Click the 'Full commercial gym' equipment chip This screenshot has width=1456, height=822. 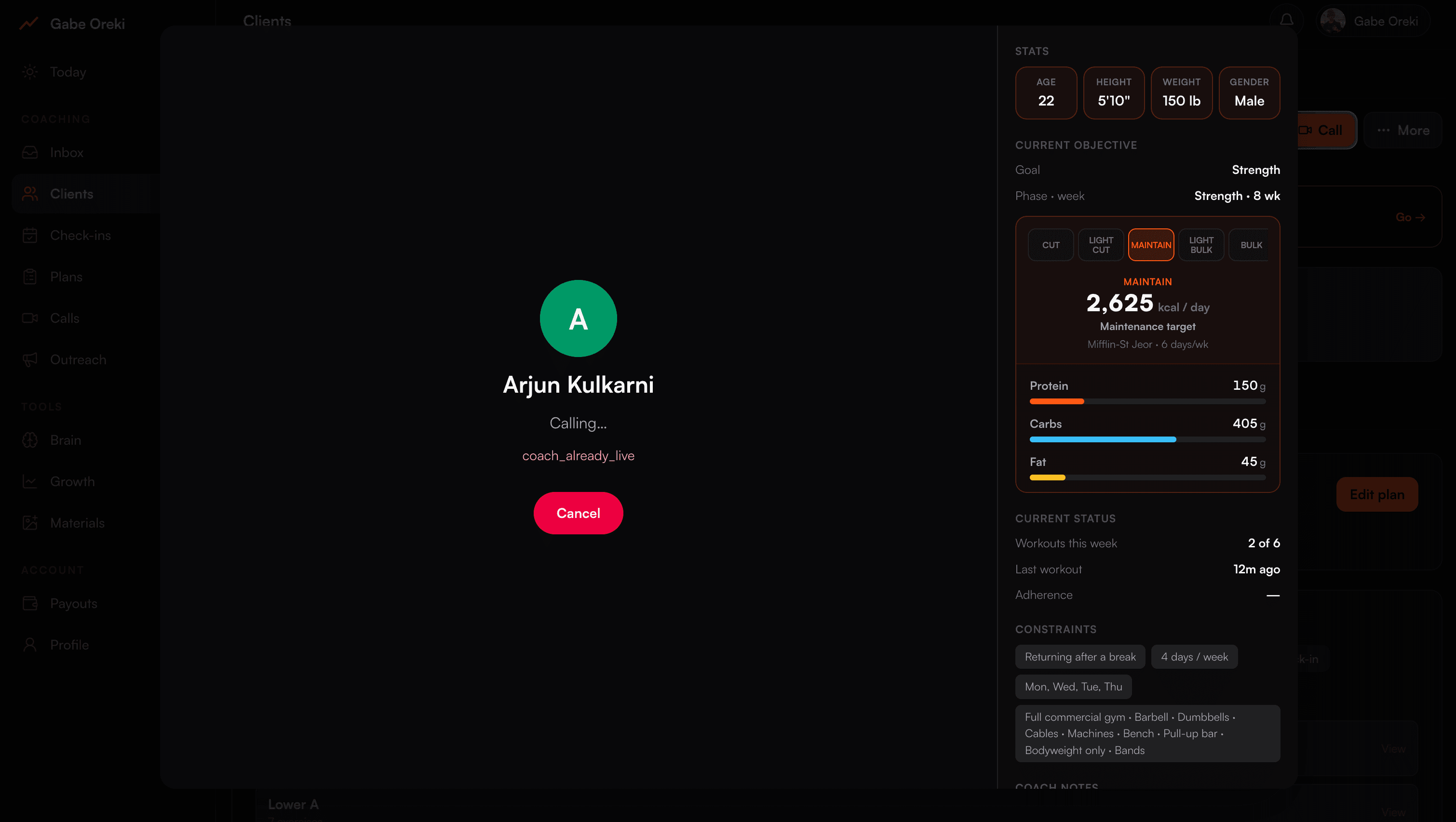[x=1147, y=733]
